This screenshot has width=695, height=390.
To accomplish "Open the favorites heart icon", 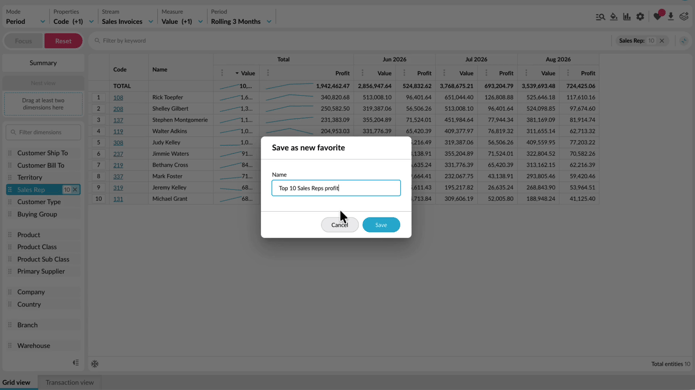I will point(657,17).
